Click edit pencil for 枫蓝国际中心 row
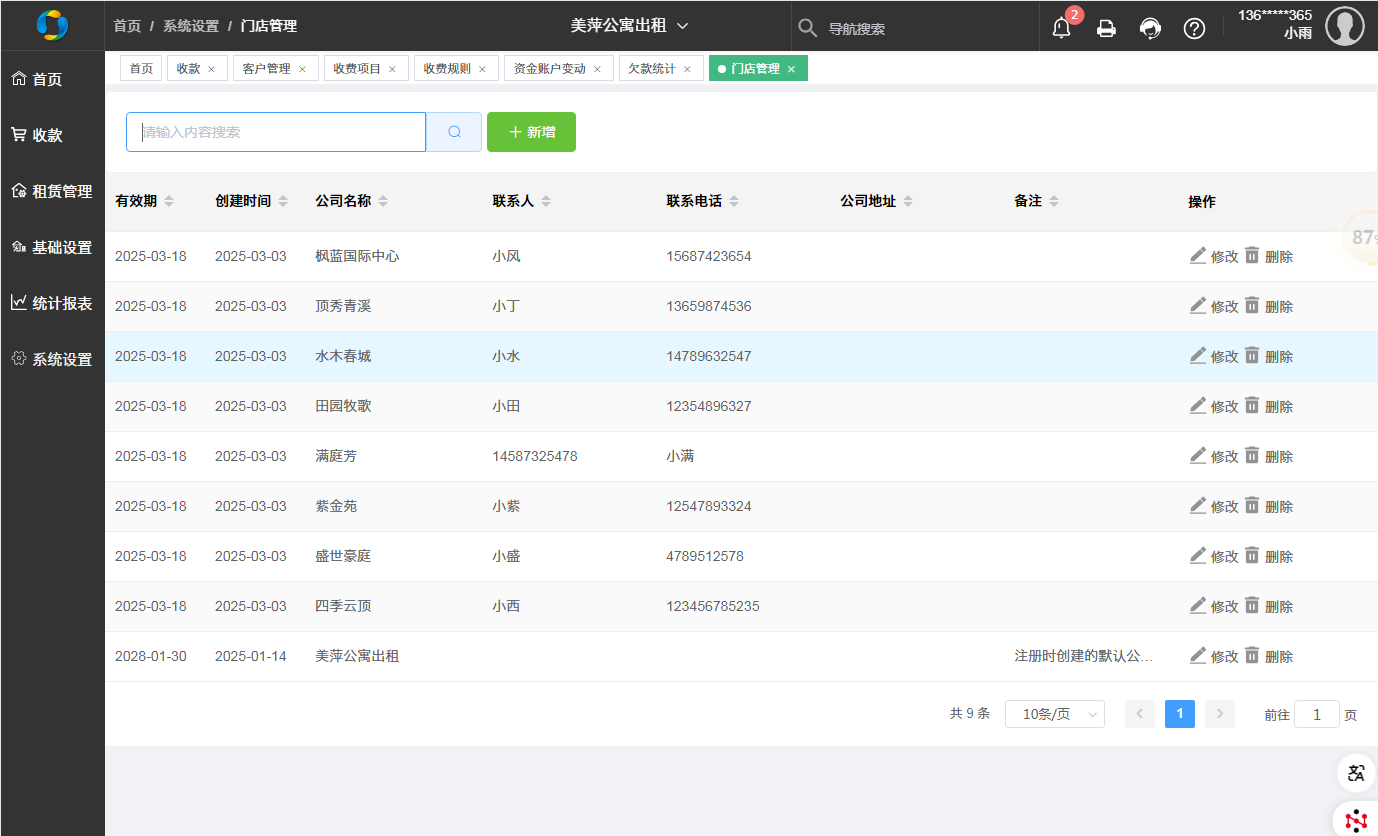The image size is (1378, 836). click(1198, 256)
